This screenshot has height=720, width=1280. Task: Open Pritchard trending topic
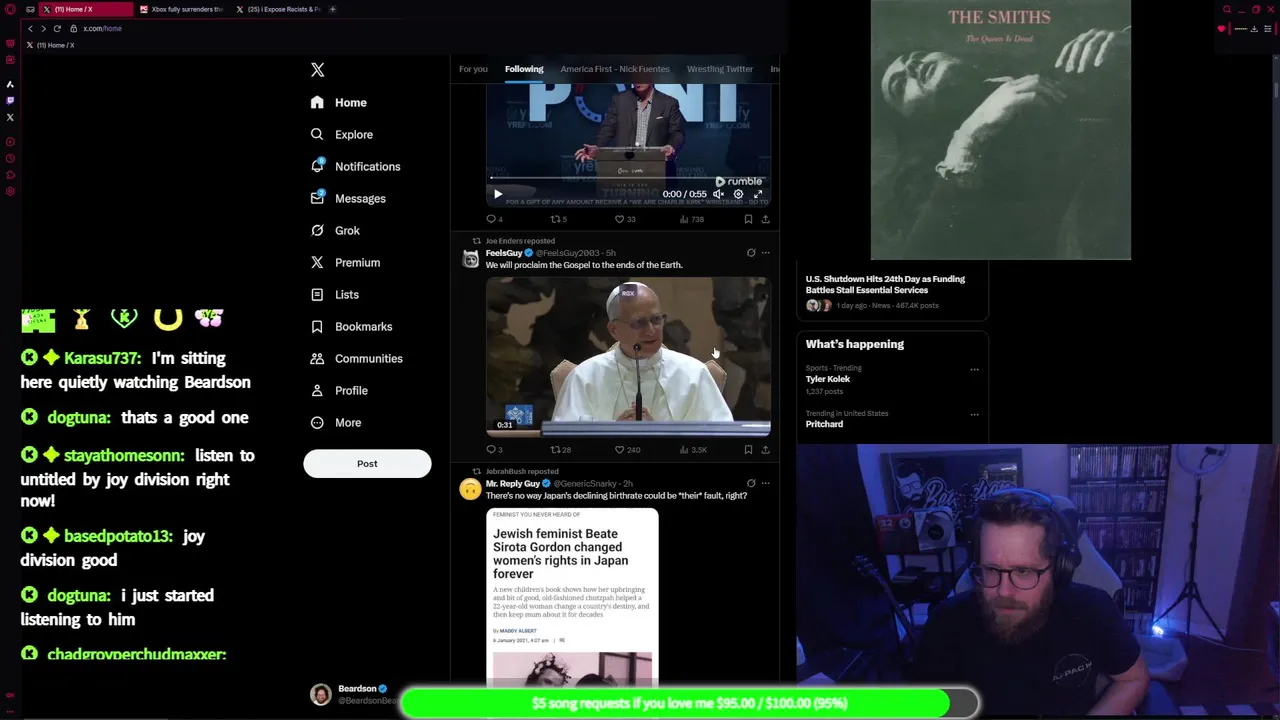pyautogui.click(x=824, y=424)
